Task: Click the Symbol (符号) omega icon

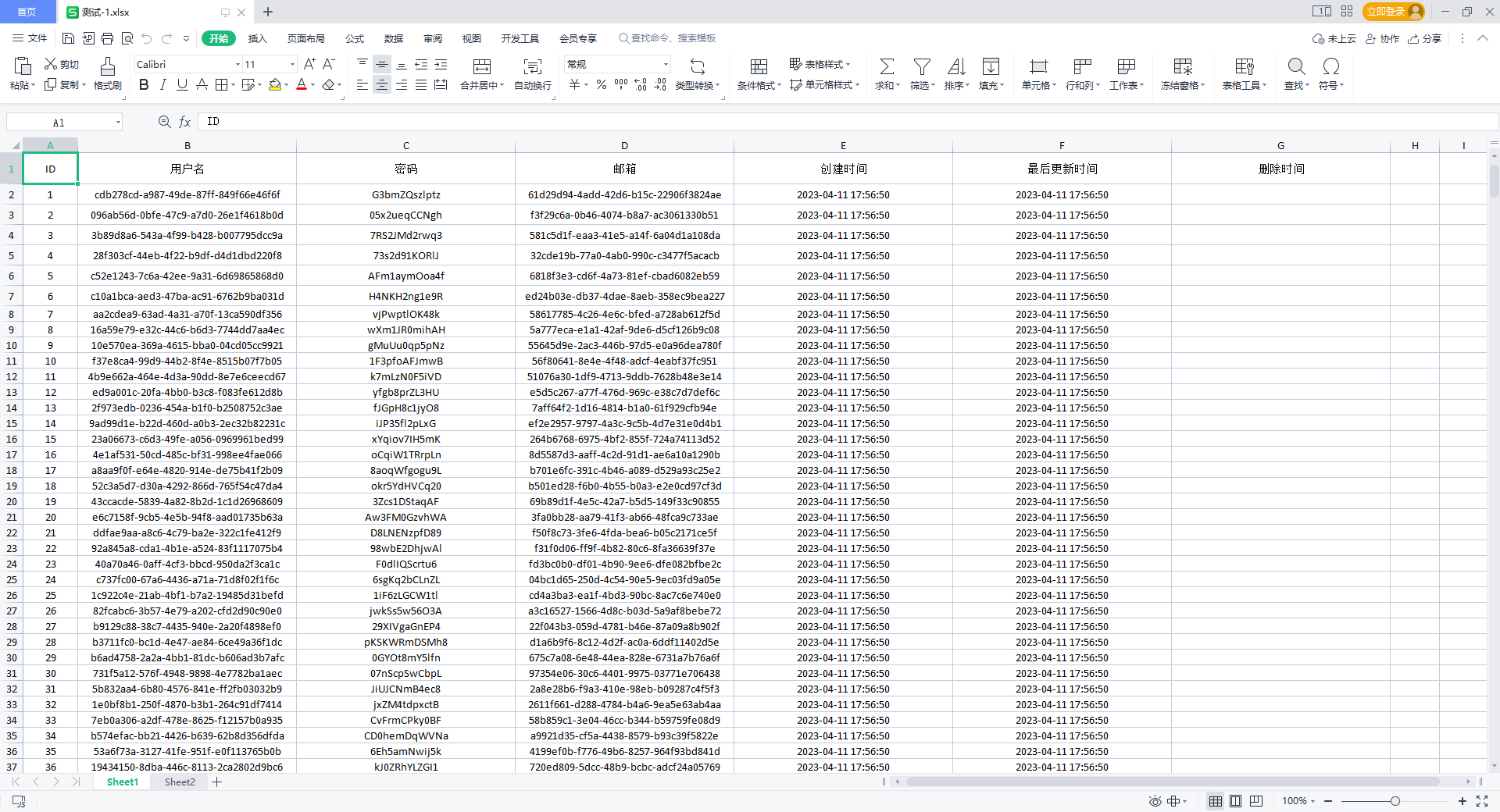Action: pos(1330,66)
